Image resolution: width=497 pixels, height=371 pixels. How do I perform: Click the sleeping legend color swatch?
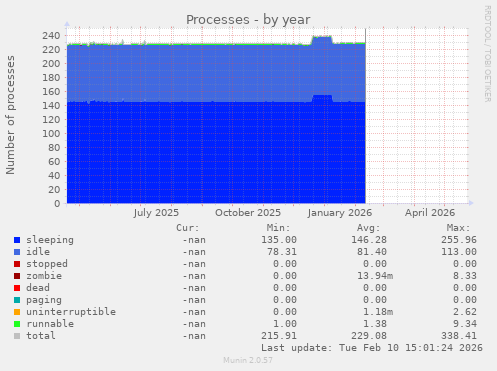(x=17, y=240)
